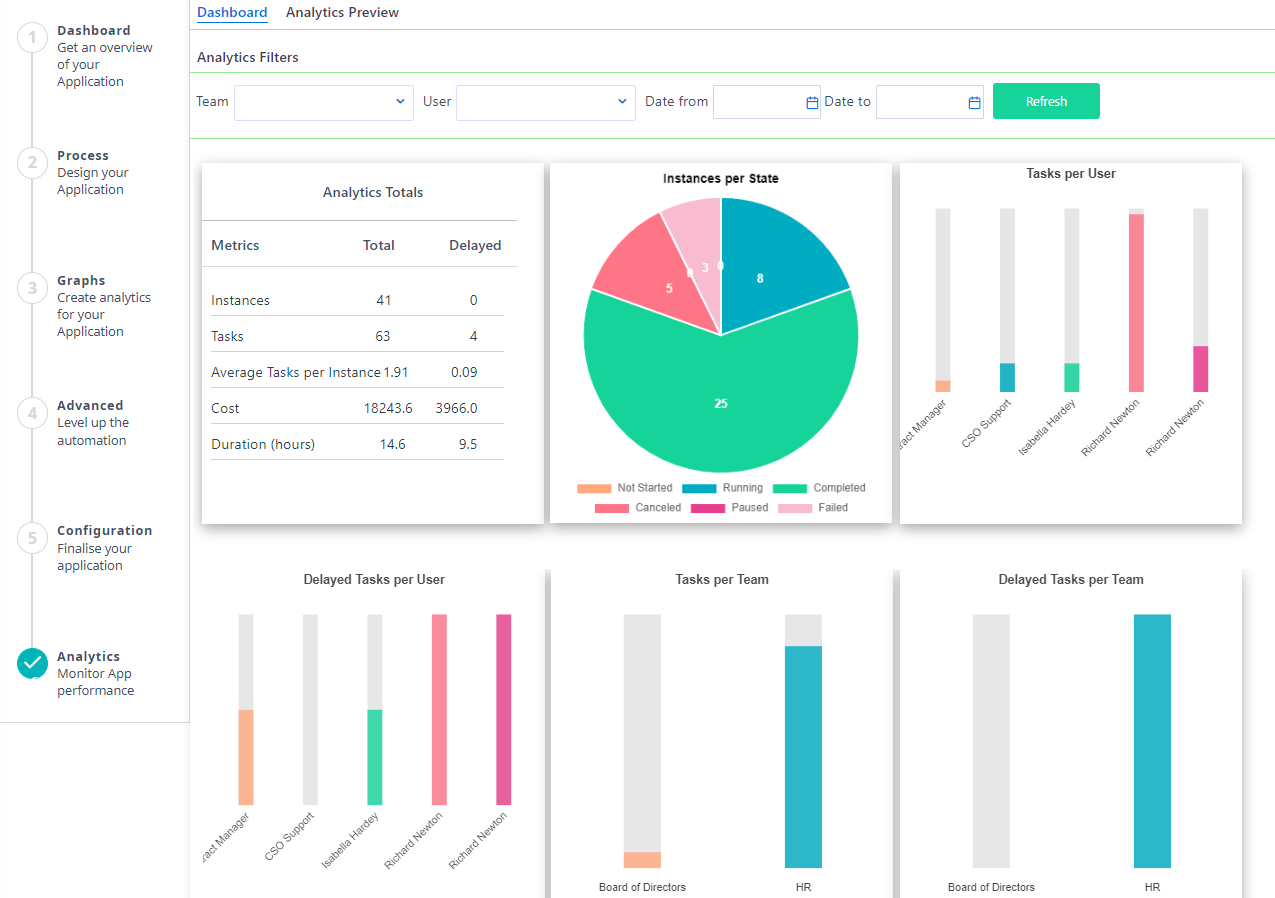Select step 1 Dashboard circle icon
The image size is (1275, 898).
[32, 39]
